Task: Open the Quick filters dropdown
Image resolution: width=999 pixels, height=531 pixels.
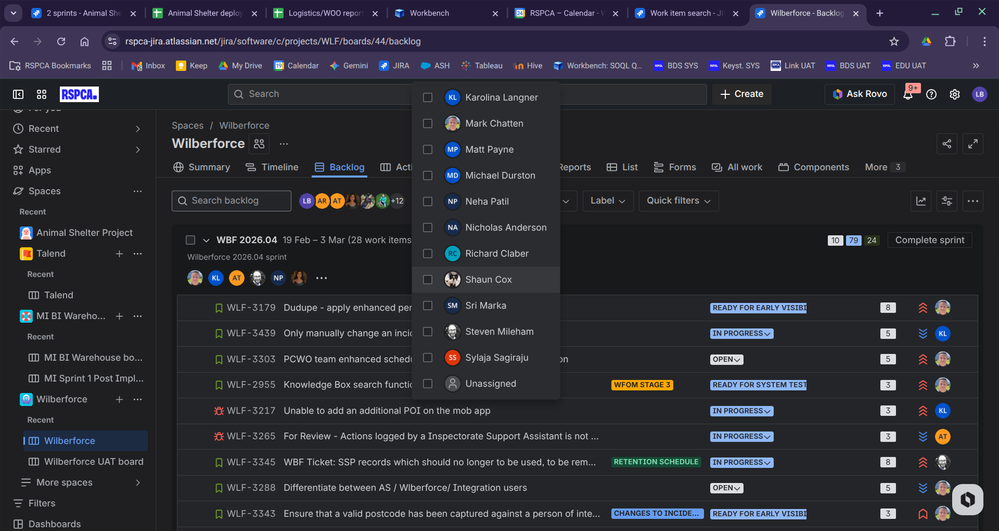Action: (679, 201)
